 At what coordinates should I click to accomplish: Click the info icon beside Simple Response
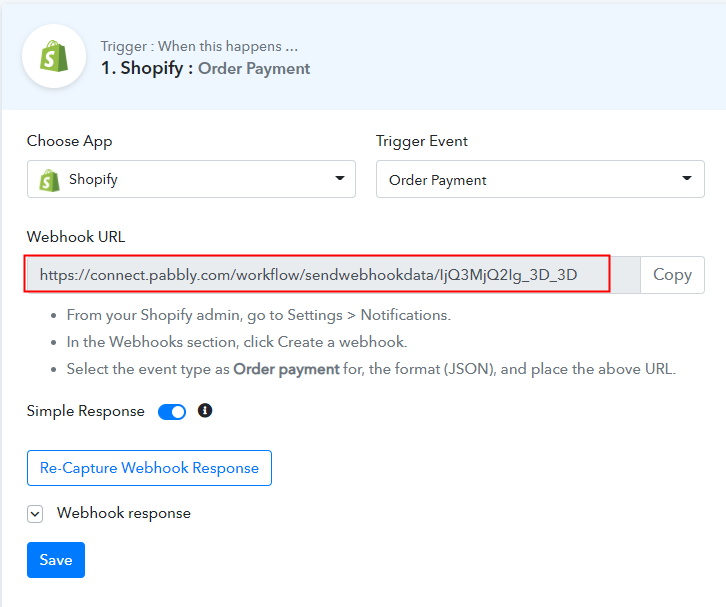[x=205, y=410]
